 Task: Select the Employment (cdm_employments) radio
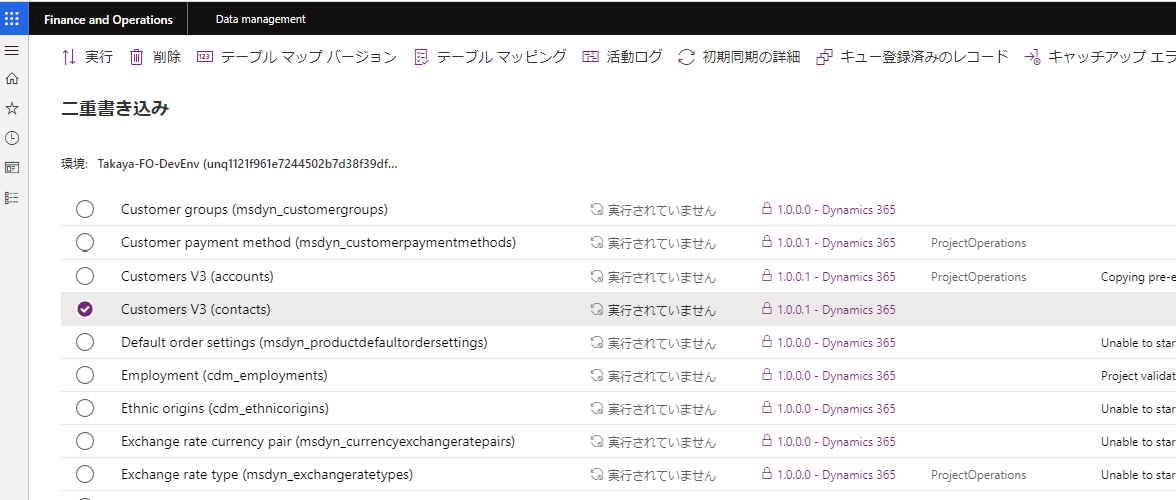click(85, 375)
